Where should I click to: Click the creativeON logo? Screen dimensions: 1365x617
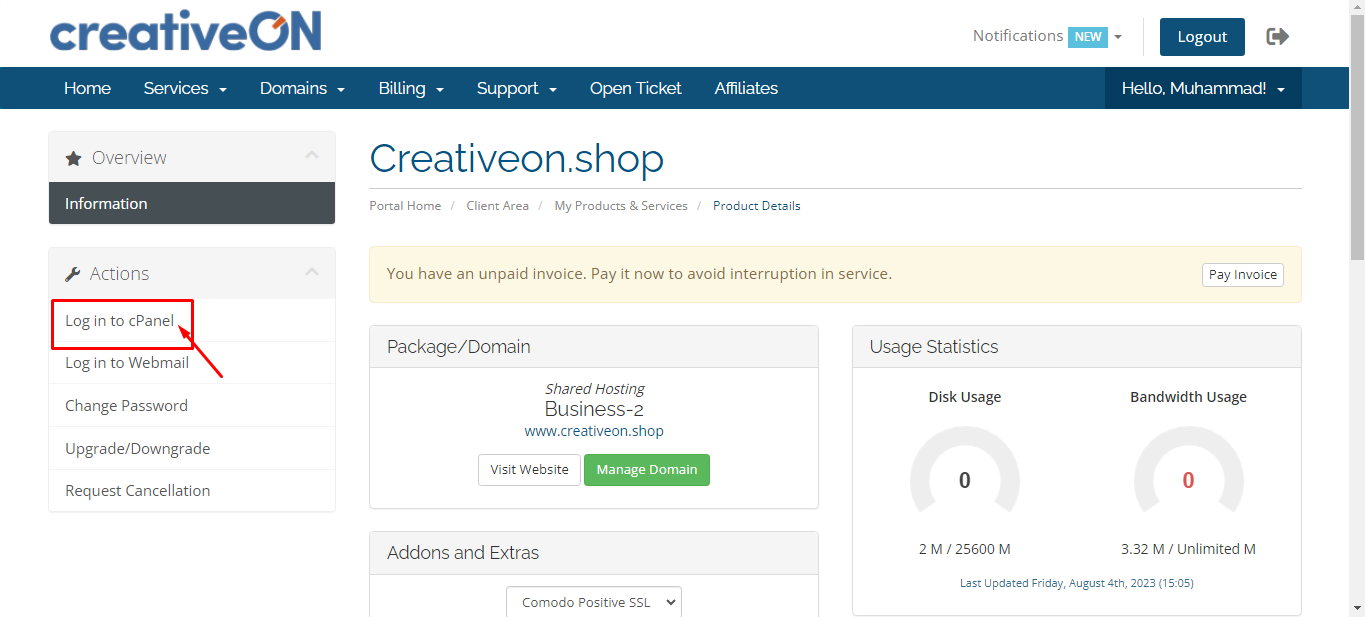coord(185,33)
